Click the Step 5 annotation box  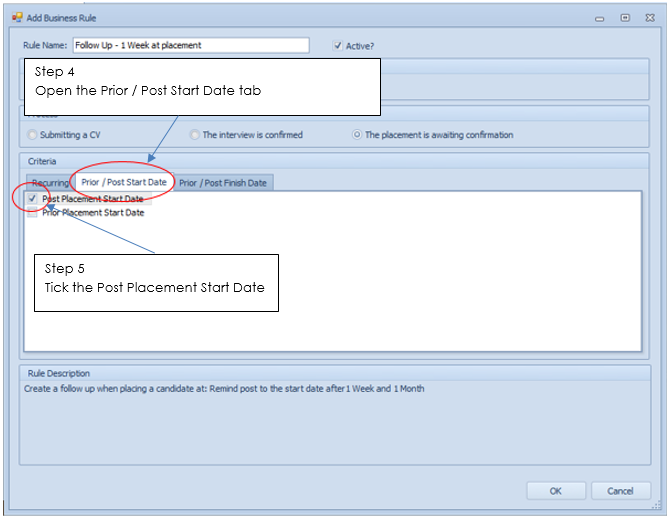coord(155,282)
